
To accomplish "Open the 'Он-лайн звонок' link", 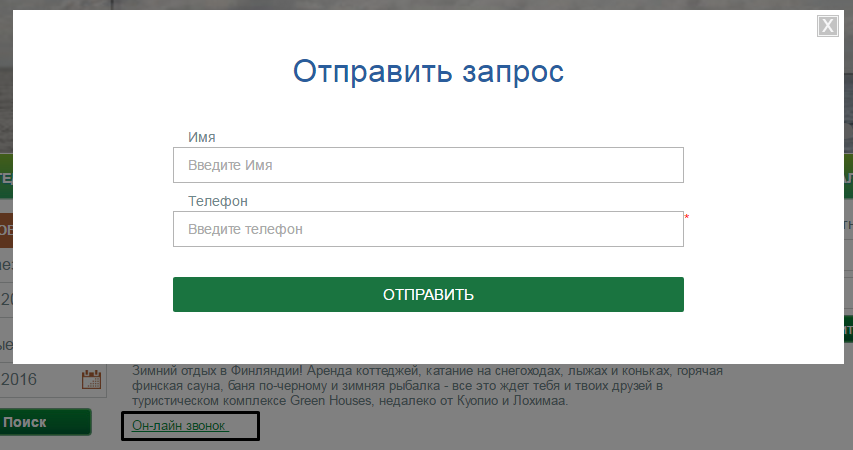I will coord(180,426).
